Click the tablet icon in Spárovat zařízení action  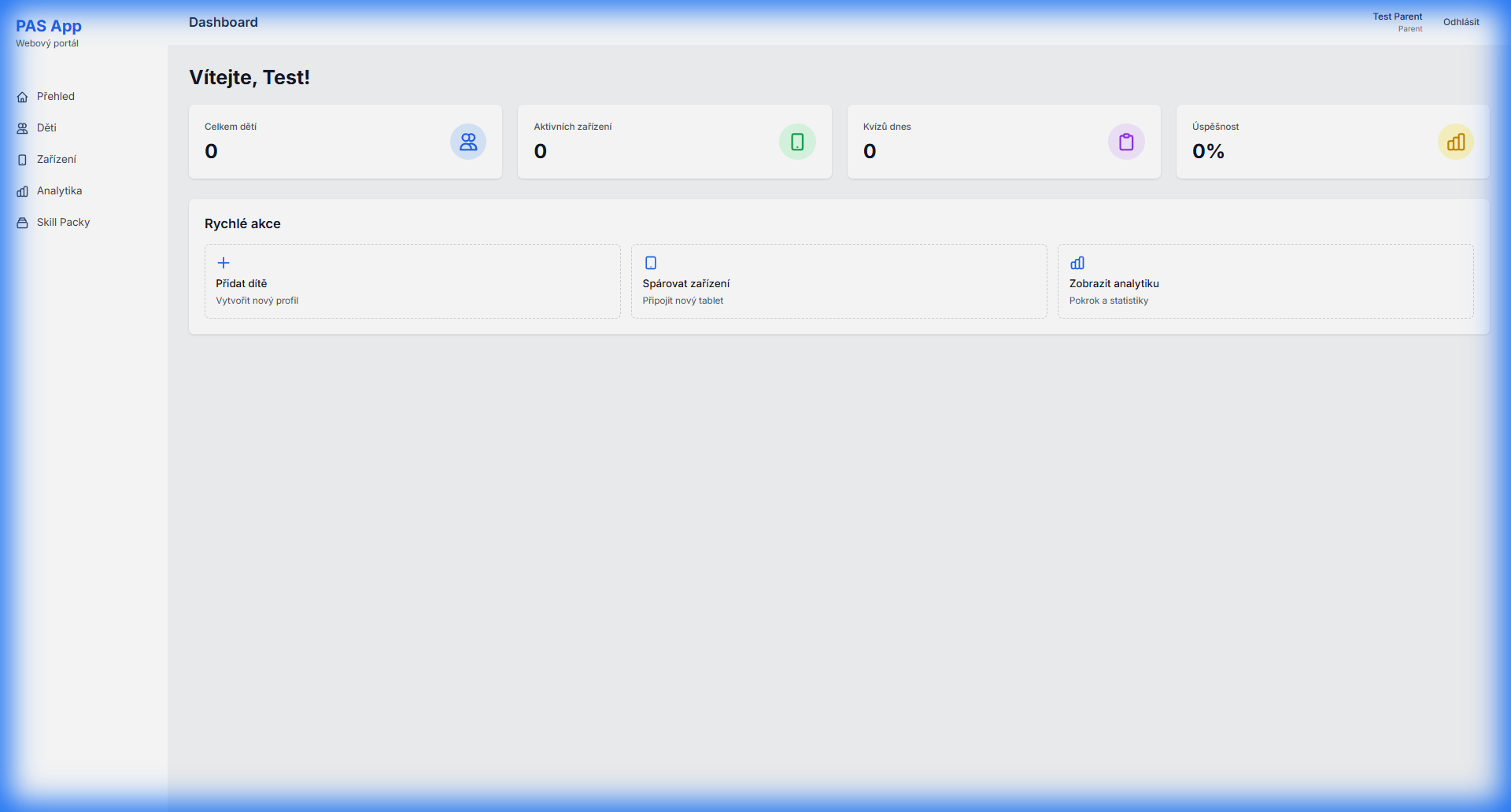[651, 263]
